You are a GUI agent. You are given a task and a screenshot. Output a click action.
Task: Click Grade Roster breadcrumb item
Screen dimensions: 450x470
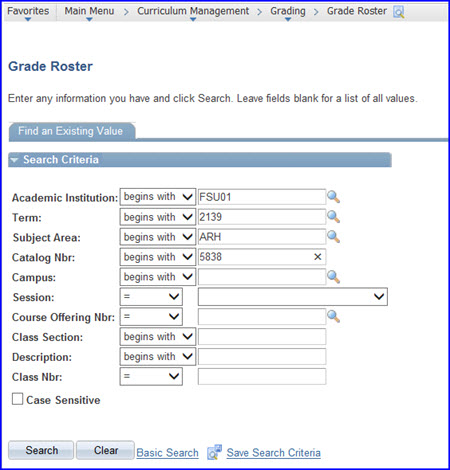[357, 11]
